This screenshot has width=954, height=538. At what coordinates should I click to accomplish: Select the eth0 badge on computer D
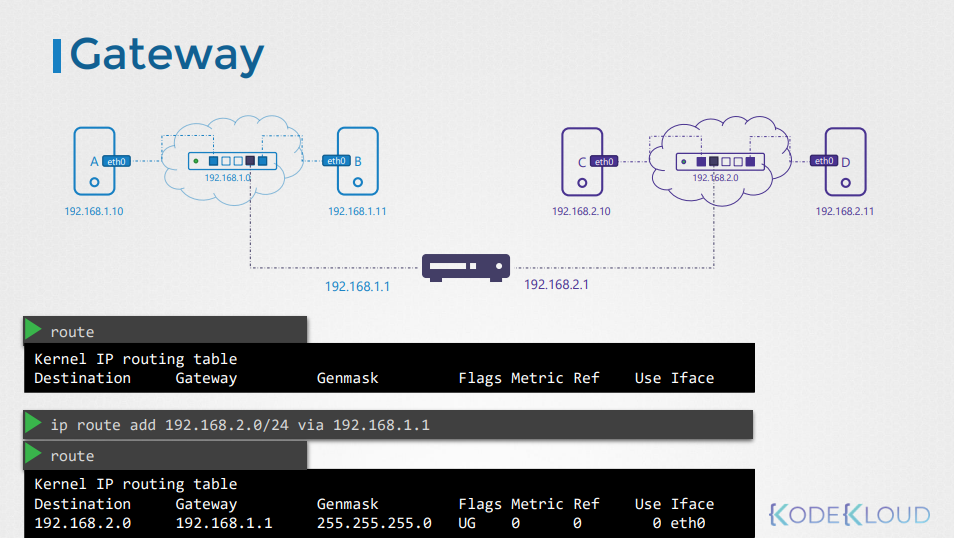(x=824, y=160)
